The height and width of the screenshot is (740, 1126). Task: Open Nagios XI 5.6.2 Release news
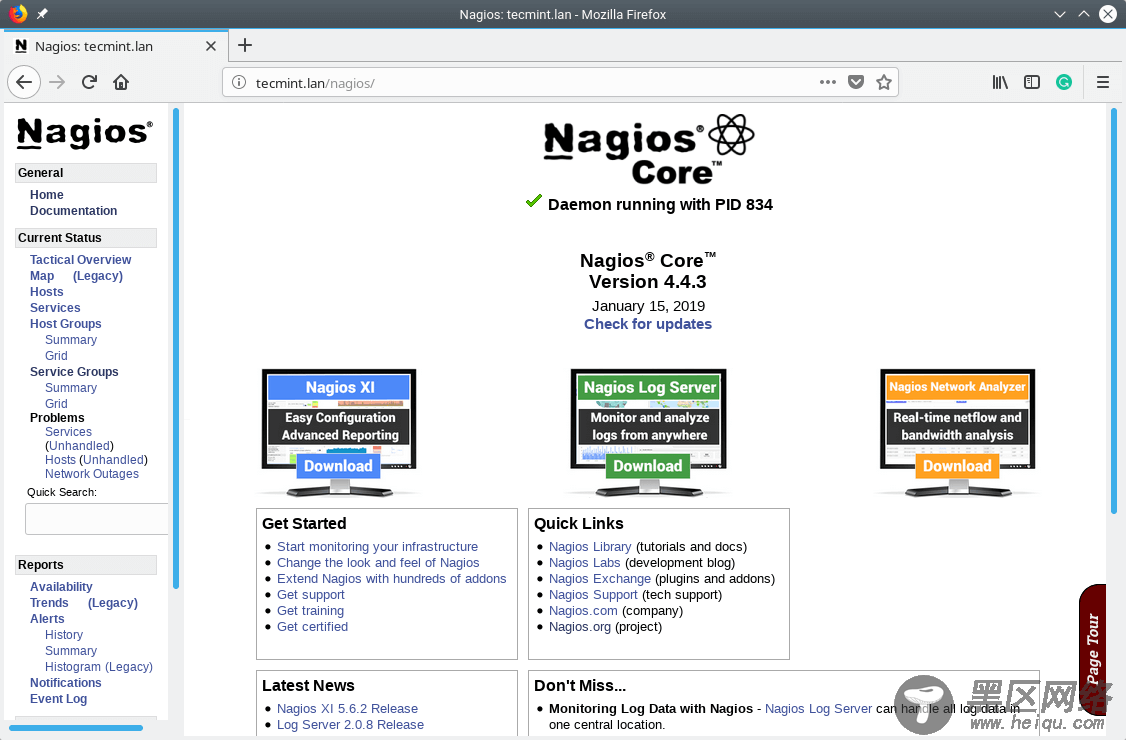pos(348,708)
